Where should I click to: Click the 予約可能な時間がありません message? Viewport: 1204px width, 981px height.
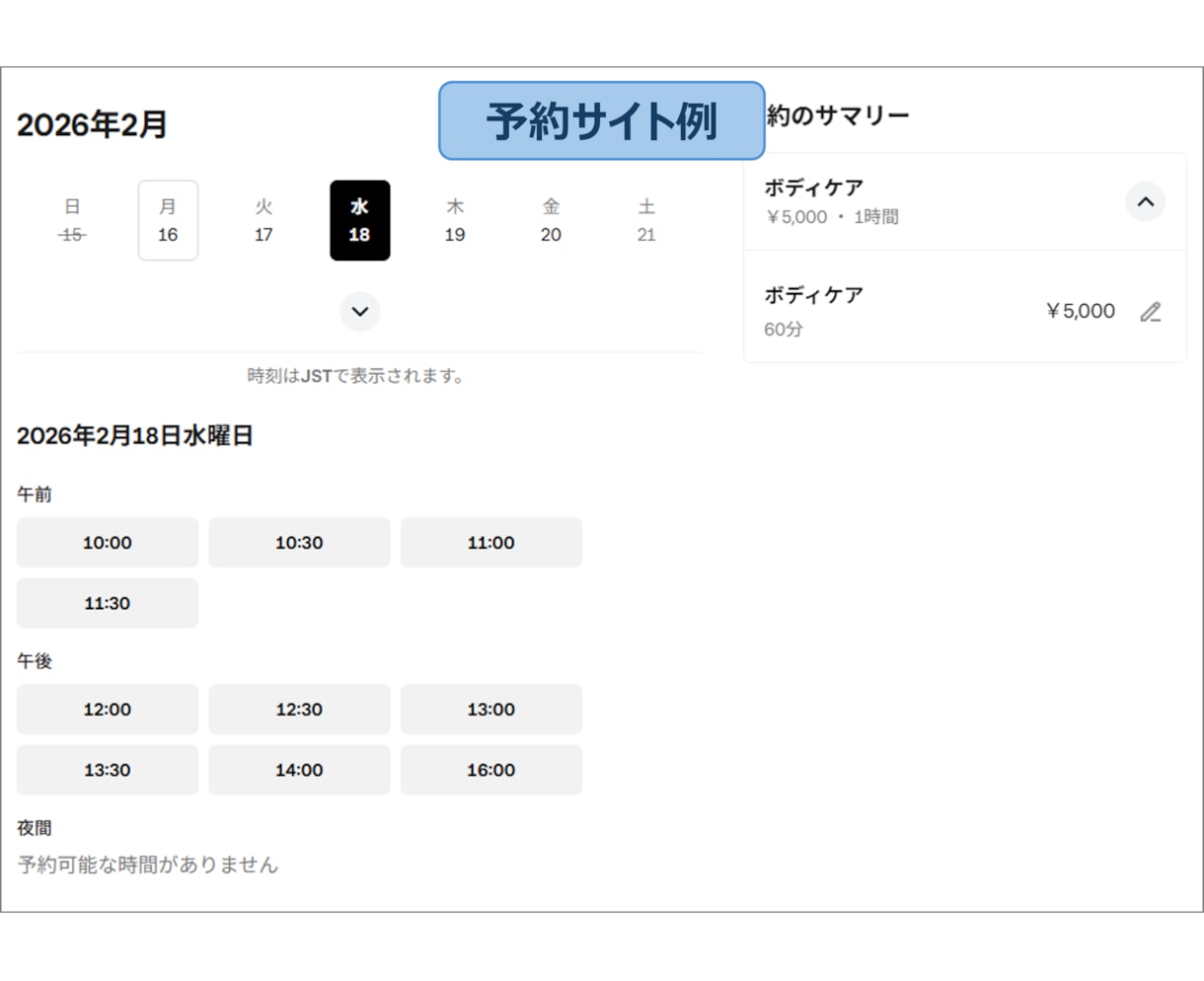pyautogui.click(x=148, y=866)
